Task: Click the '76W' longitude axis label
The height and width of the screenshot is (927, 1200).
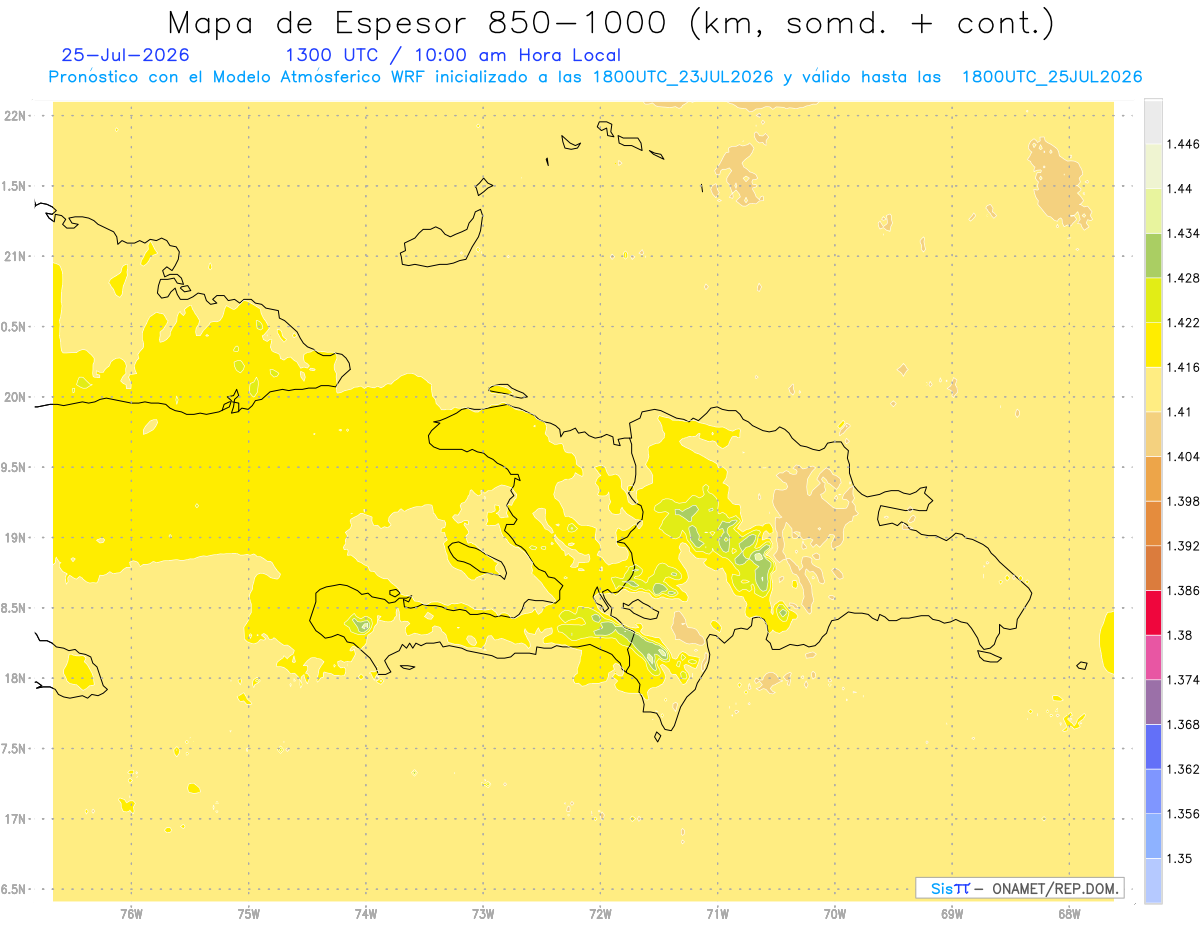Action: point(132,912)
